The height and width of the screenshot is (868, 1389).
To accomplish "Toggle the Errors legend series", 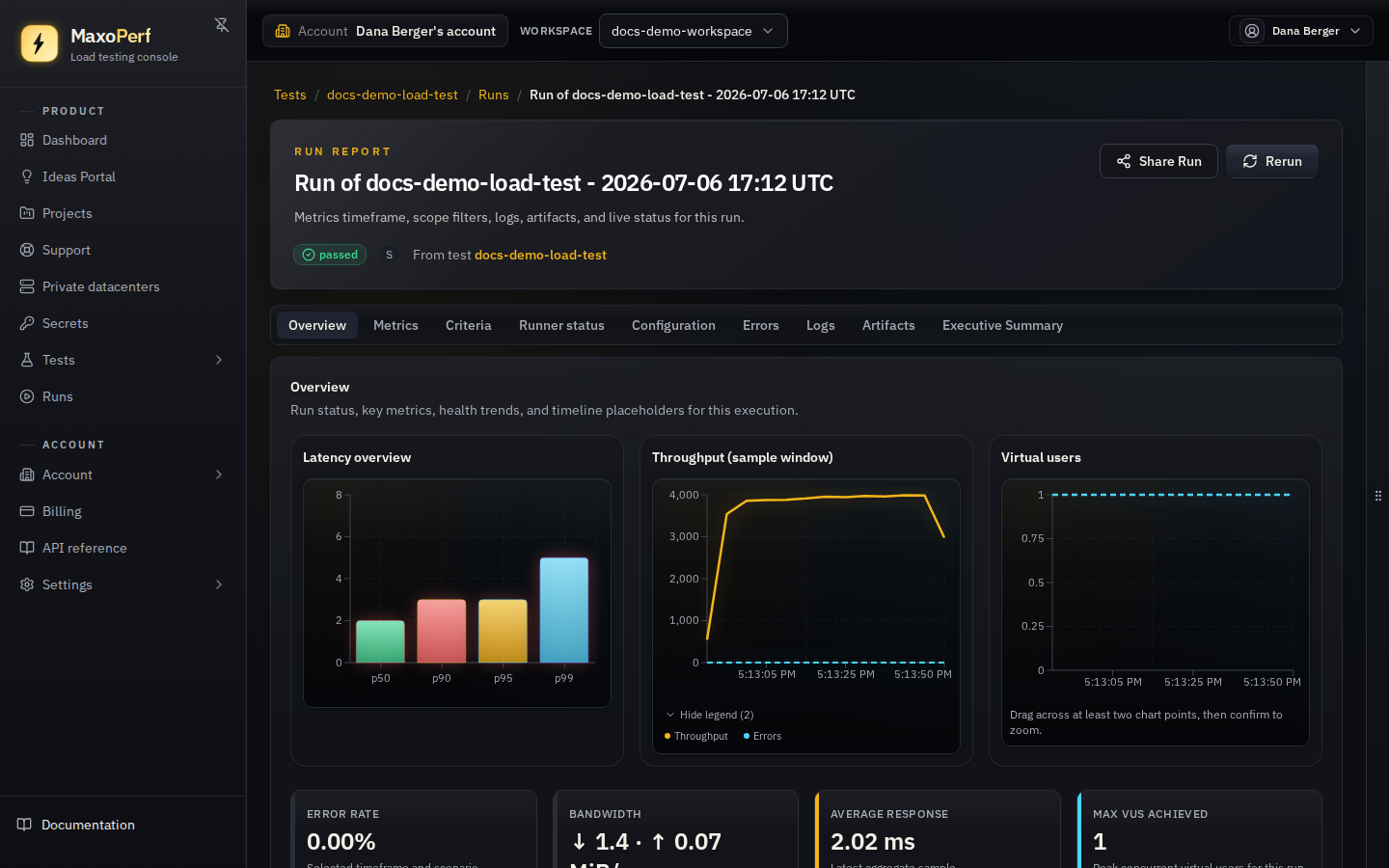I will [x=762, y=736].
